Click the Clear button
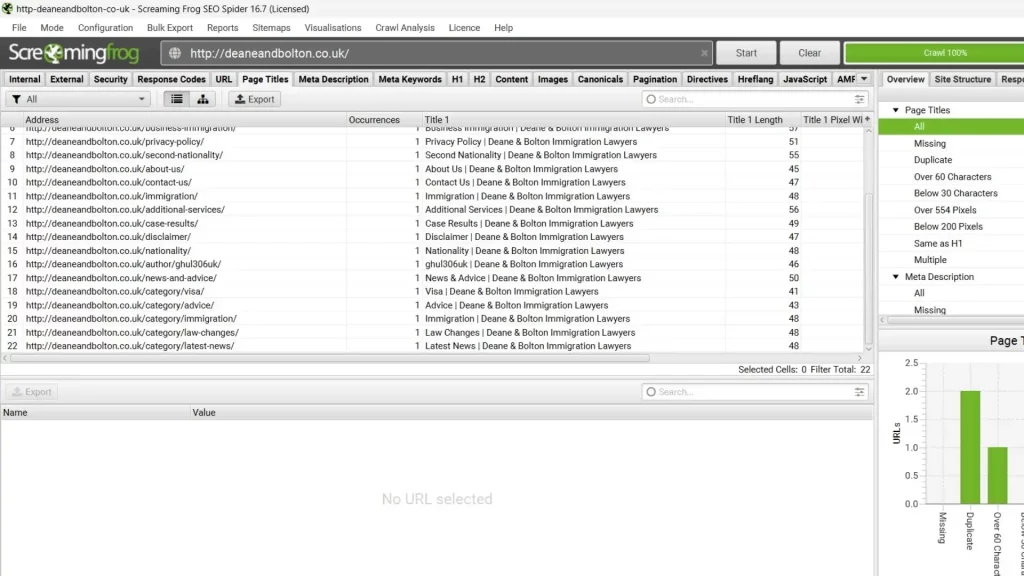 [809, 53]
